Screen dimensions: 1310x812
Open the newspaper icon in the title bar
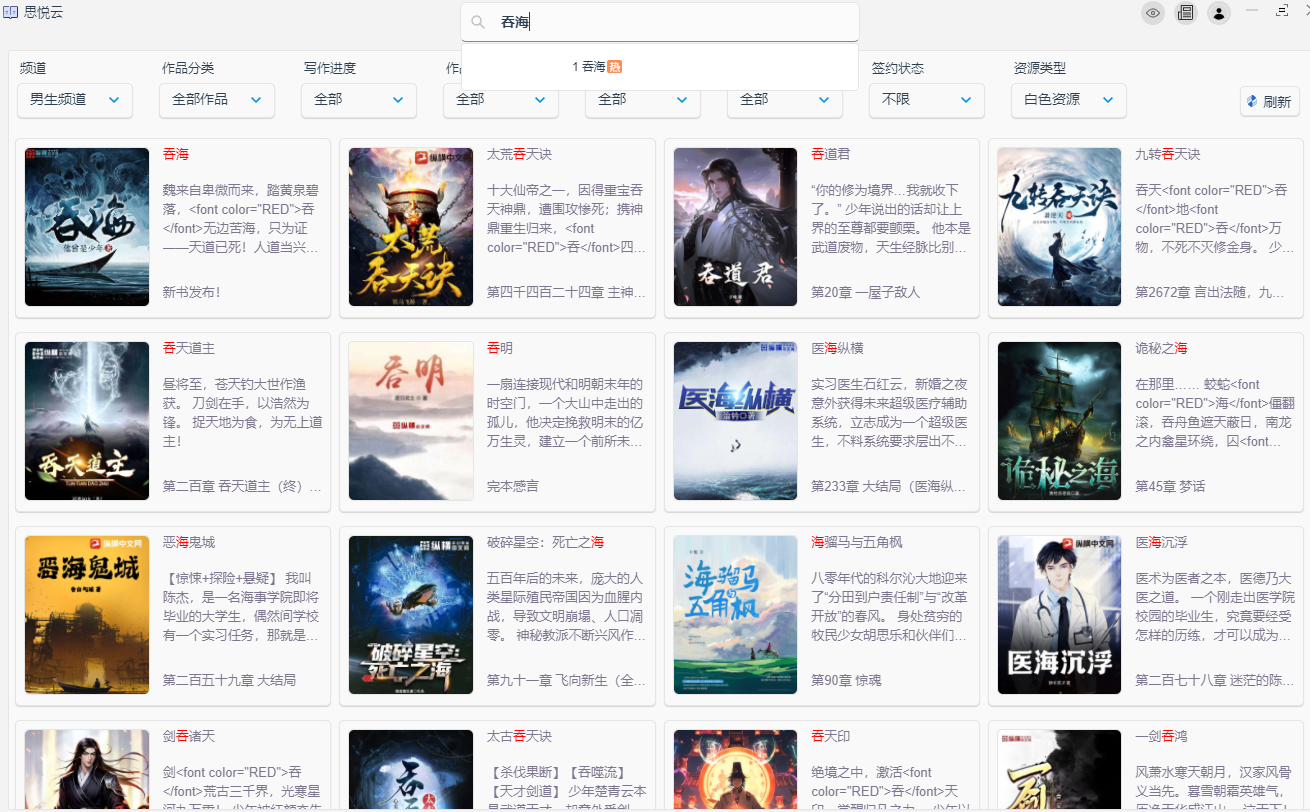click(x=1186, y=13)
